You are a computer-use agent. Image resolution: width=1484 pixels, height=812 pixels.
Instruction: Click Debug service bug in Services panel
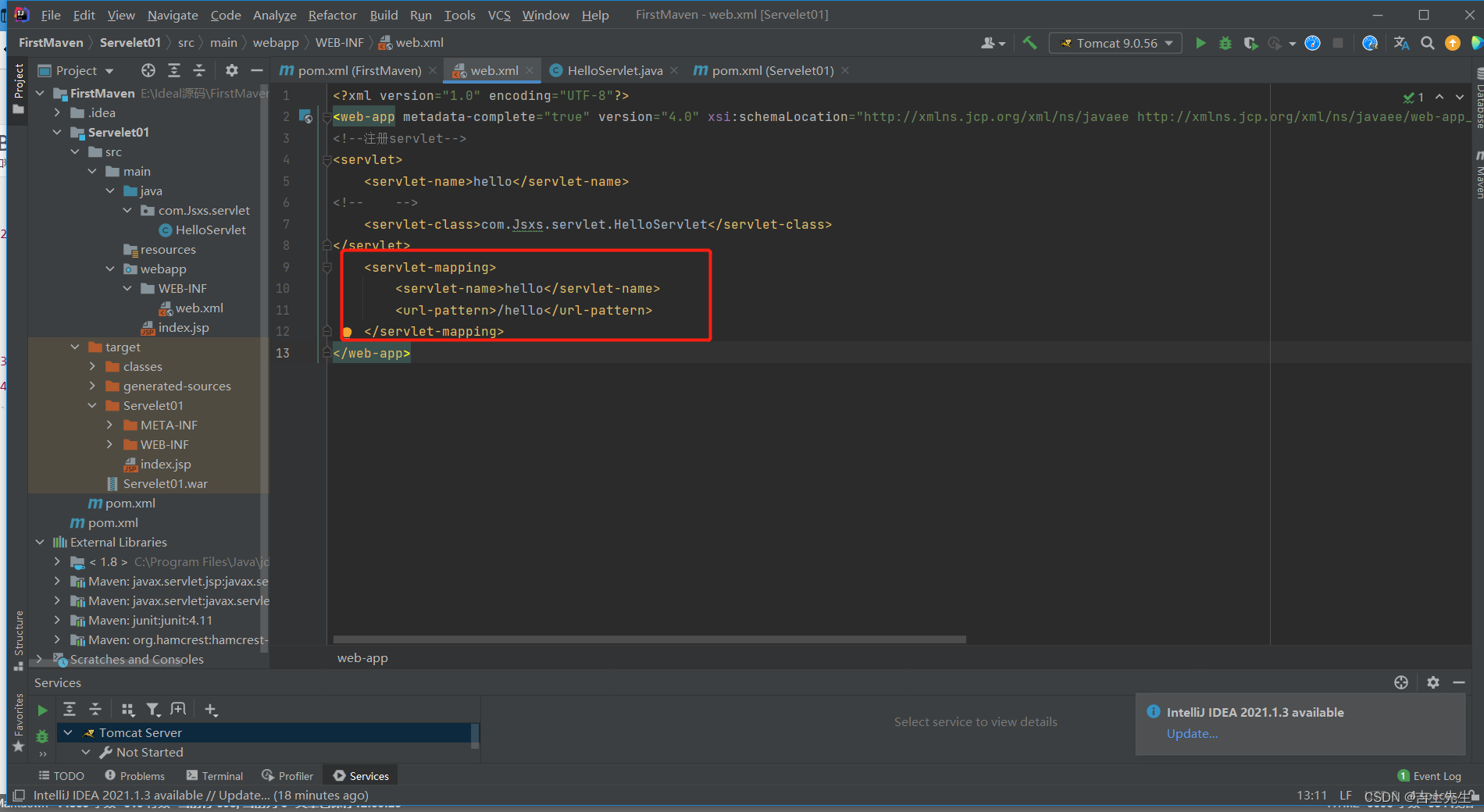tap(42, 735)
